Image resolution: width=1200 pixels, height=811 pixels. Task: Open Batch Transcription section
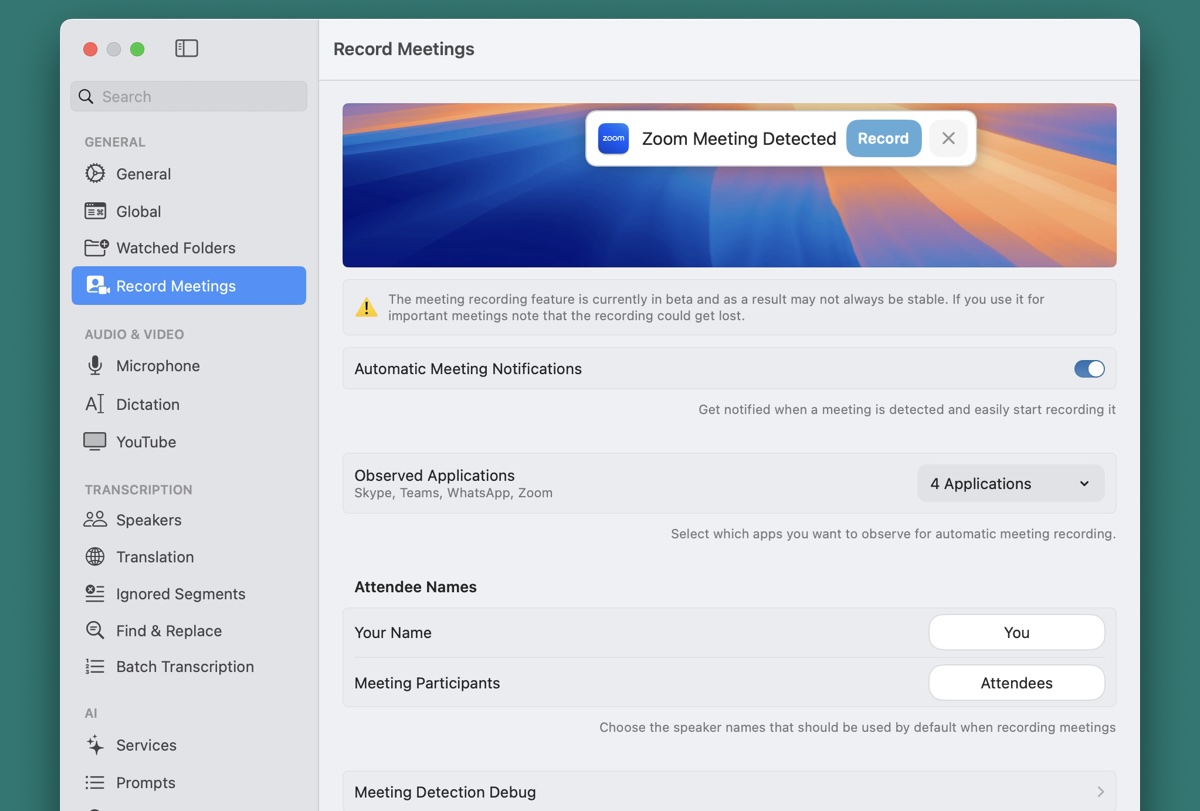coord(189,667)
